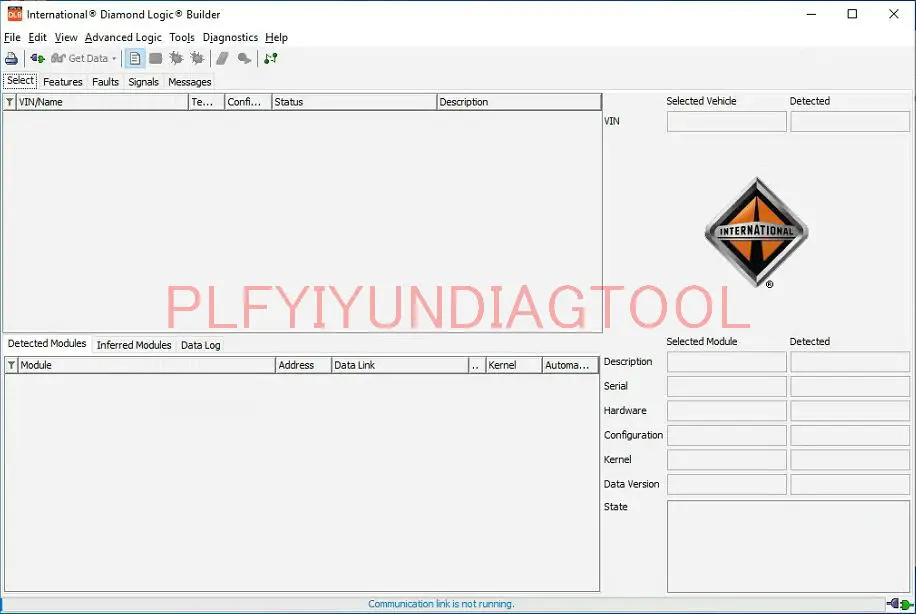Click the Selected Vehicle VIN field
The image size is (916, 614).
click(727, 122)
